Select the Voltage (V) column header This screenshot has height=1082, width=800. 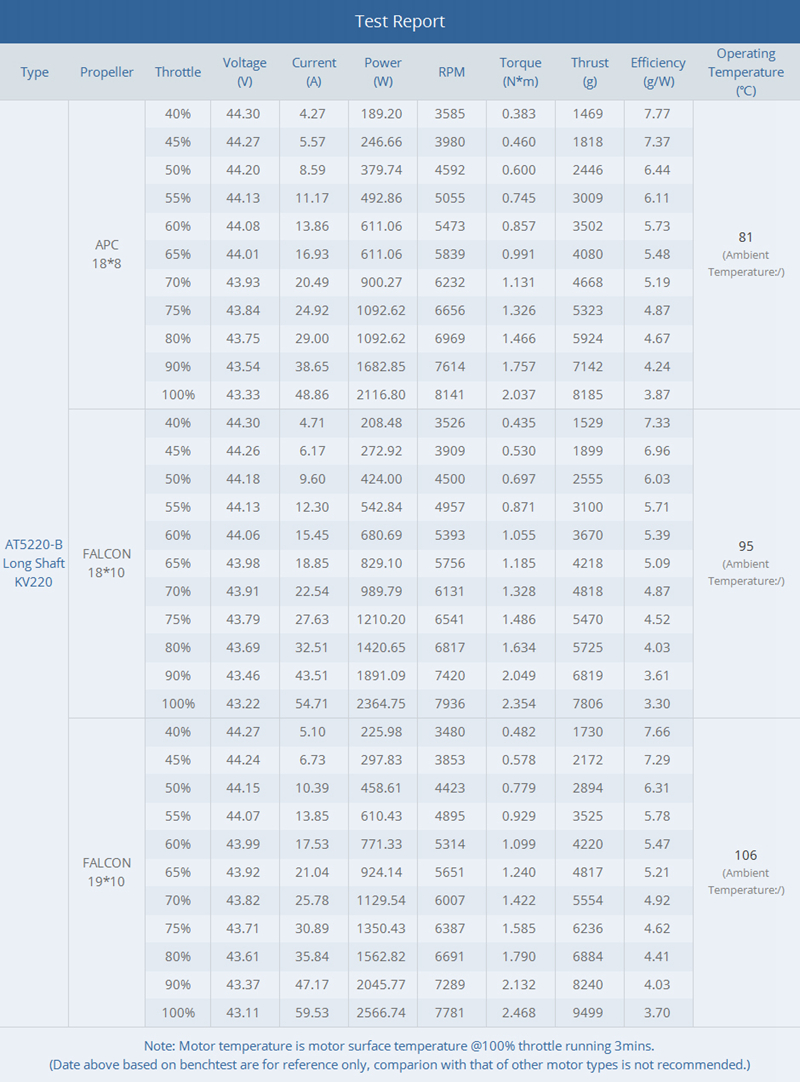coord(245,71)
